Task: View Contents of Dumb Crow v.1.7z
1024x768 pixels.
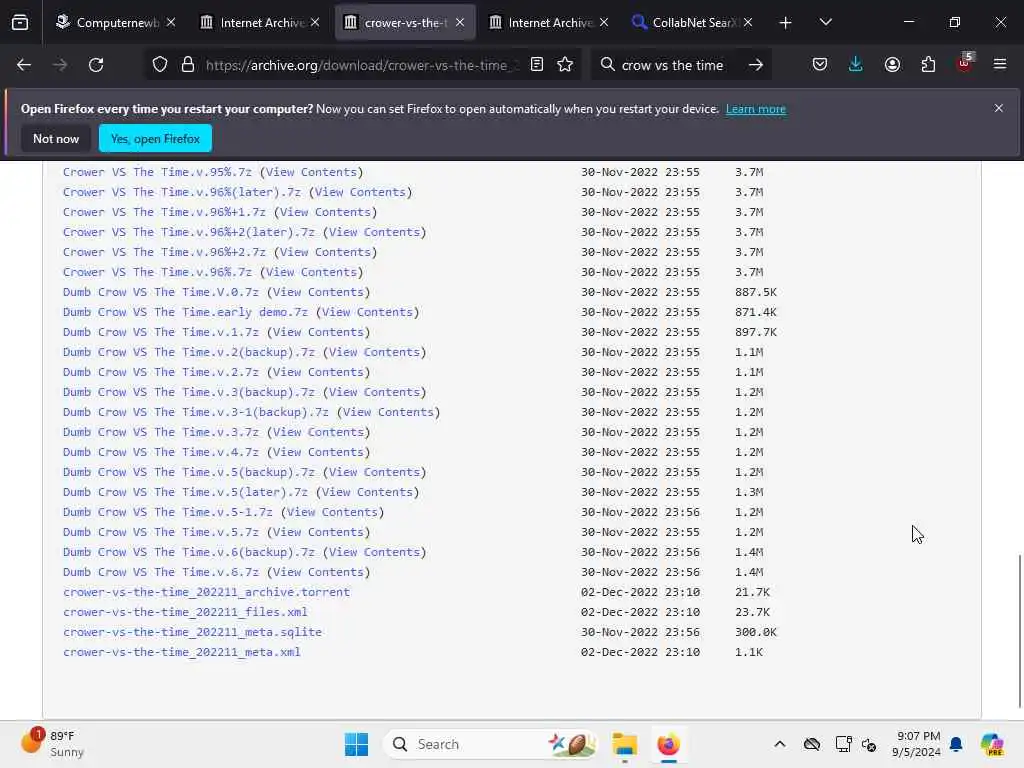Action: pos(318,332)
